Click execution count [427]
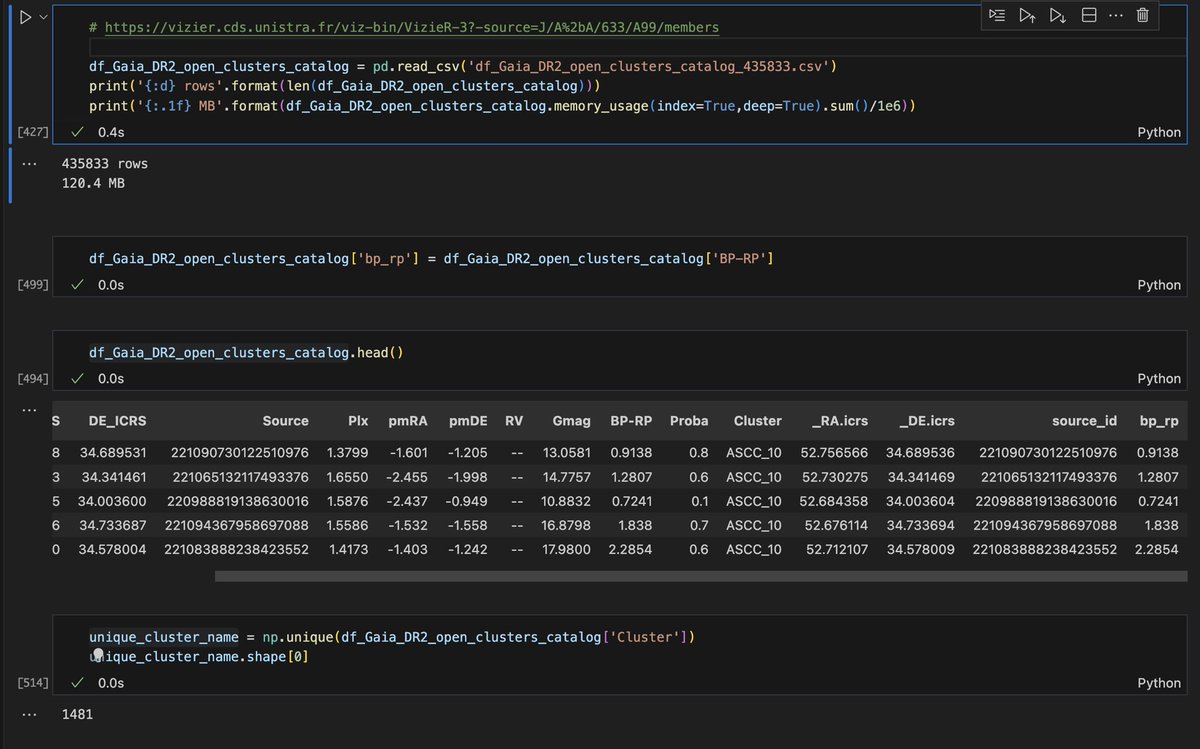 (33, 132)
